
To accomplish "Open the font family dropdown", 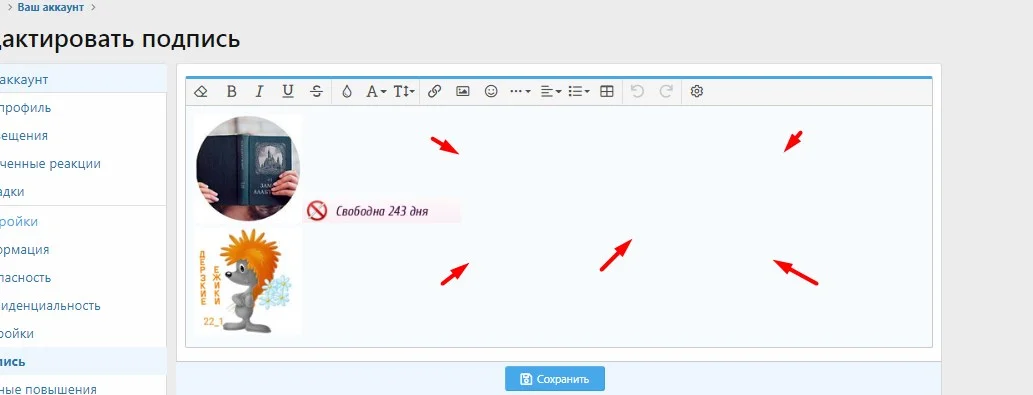I will click(376, 92).
